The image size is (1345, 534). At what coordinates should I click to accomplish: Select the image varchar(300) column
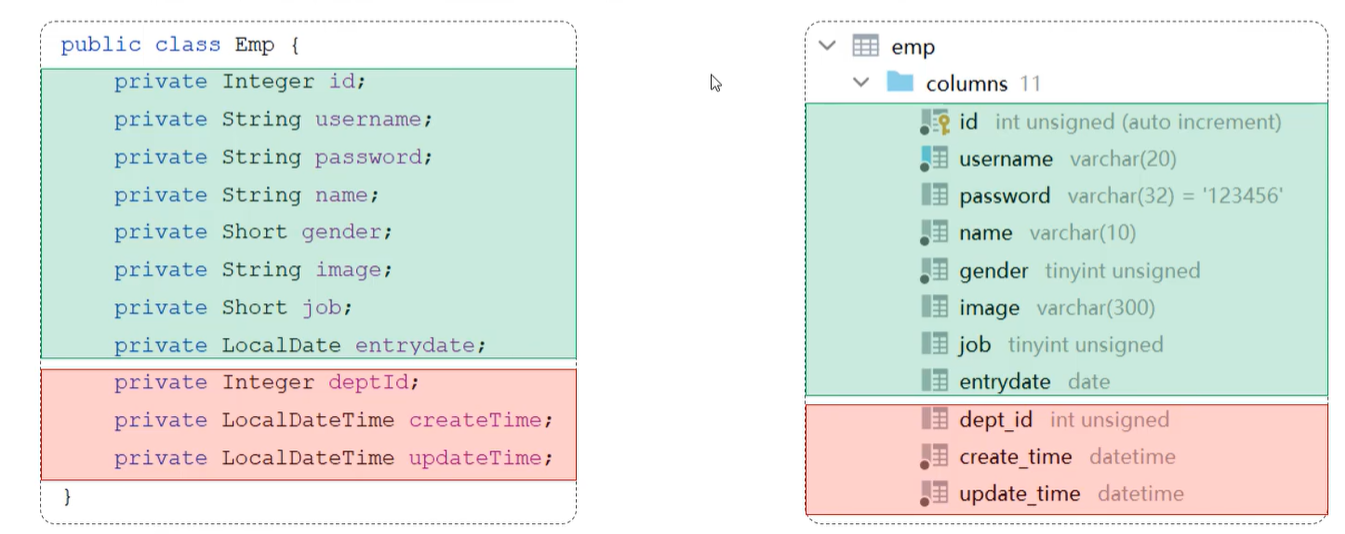click(989, 308)
